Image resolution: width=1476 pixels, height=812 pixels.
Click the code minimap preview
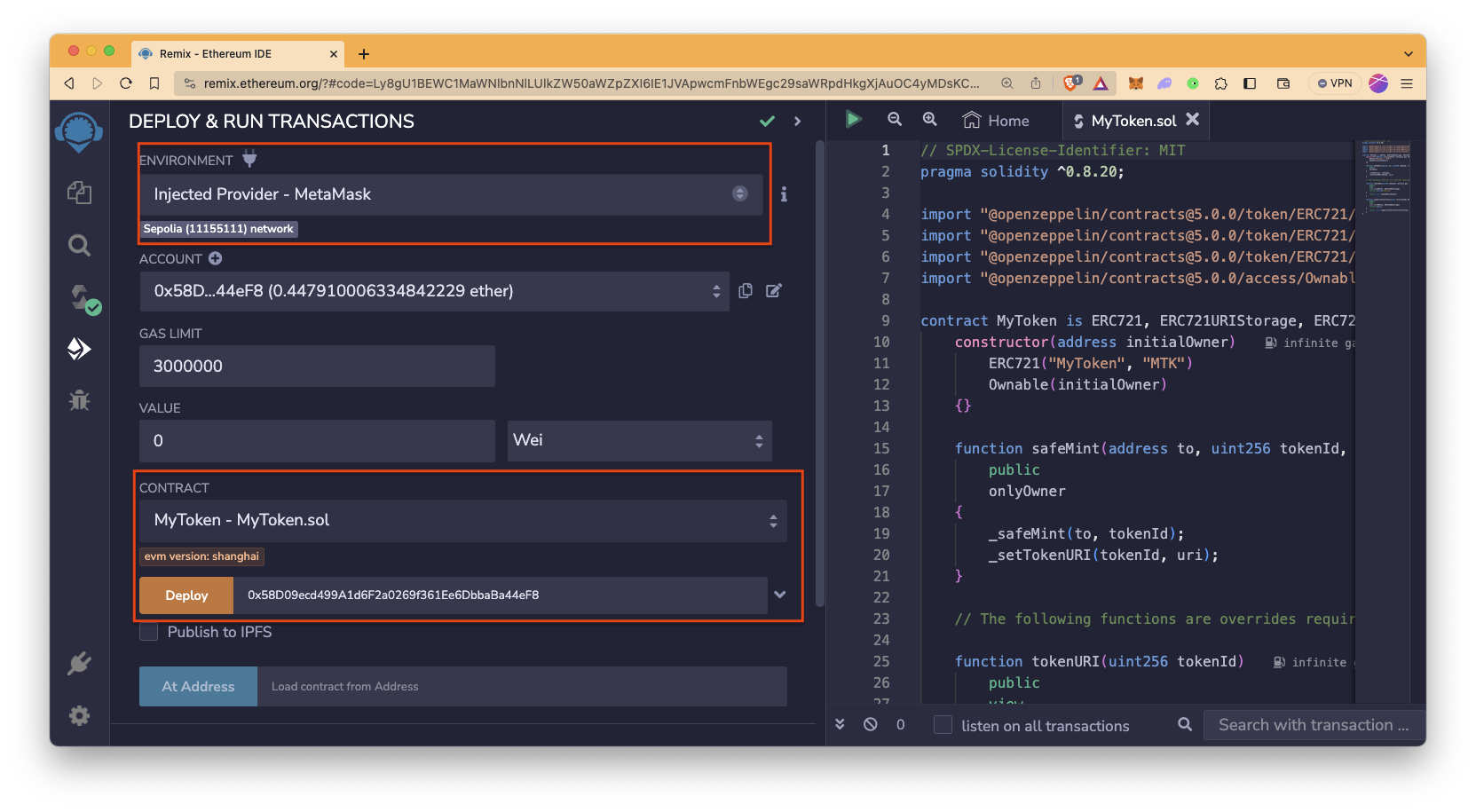(x=1385, y=177)
